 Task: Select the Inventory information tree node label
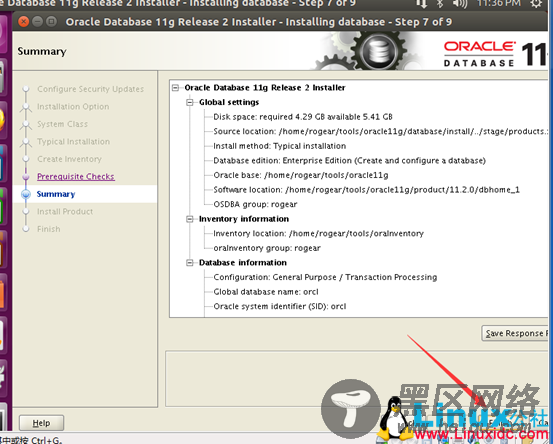[244, 219]
